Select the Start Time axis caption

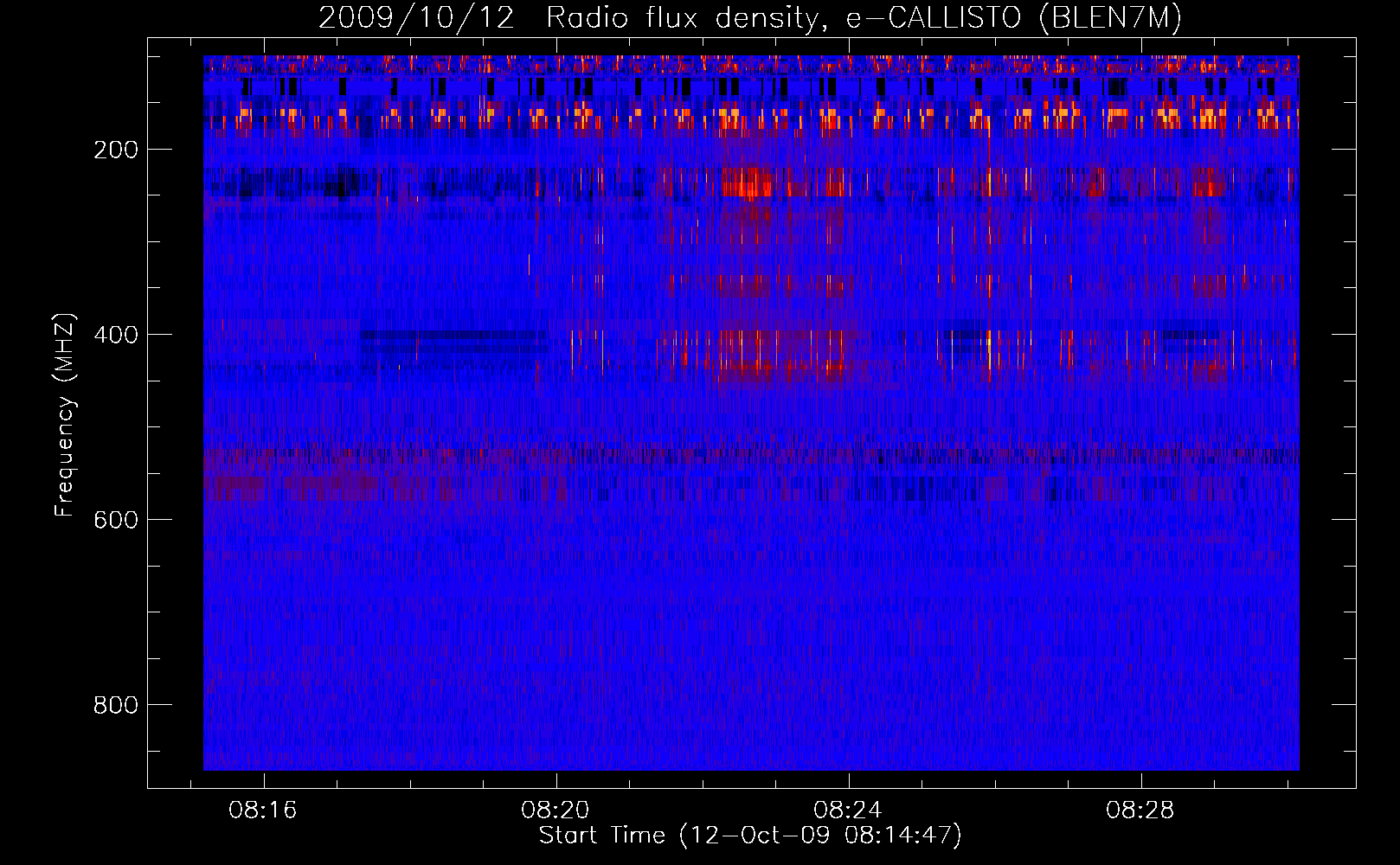tap(750, 836)
